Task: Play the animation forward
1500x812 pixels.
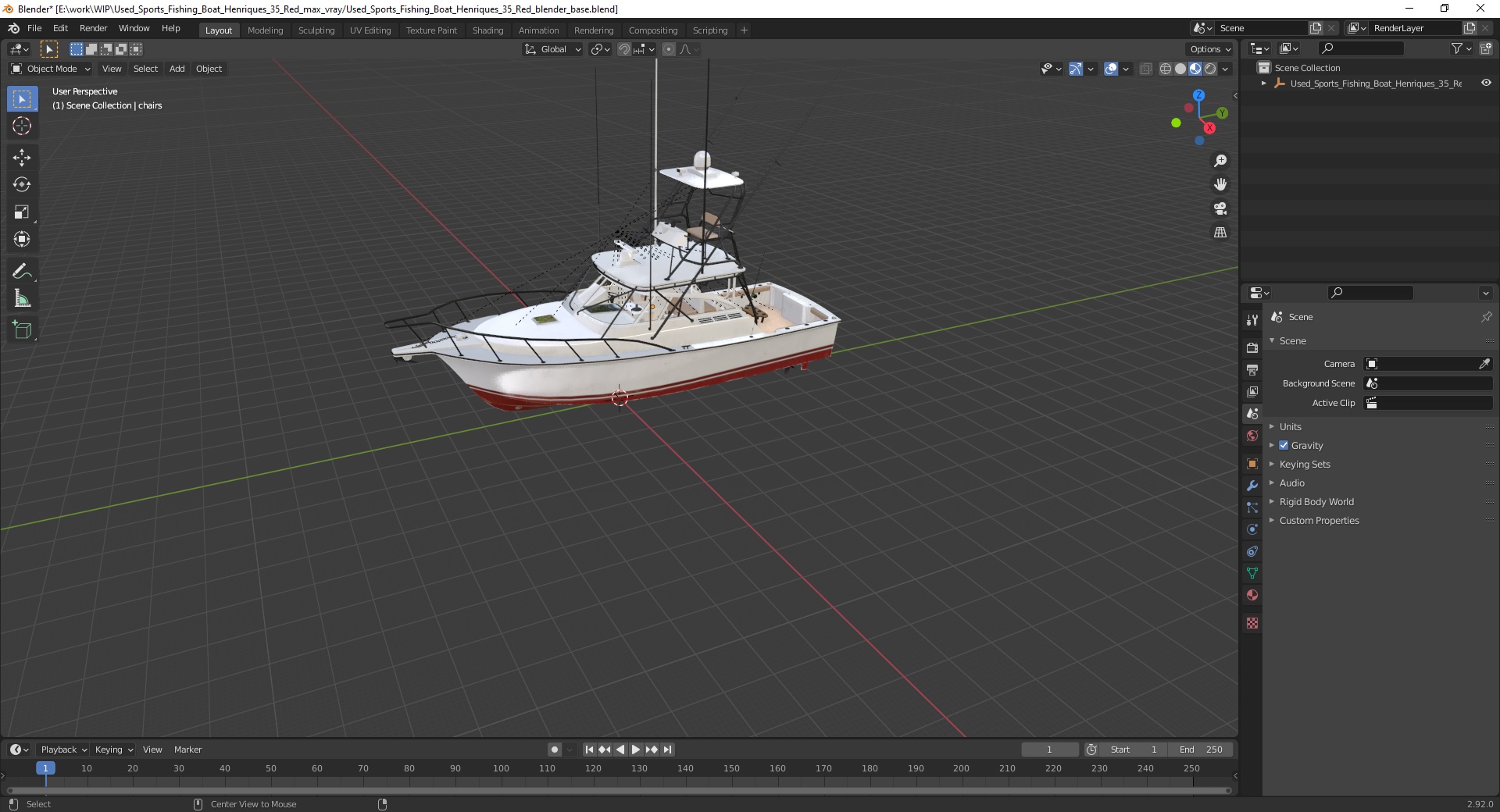Action: pyautogui.click(x=636, y=750)
